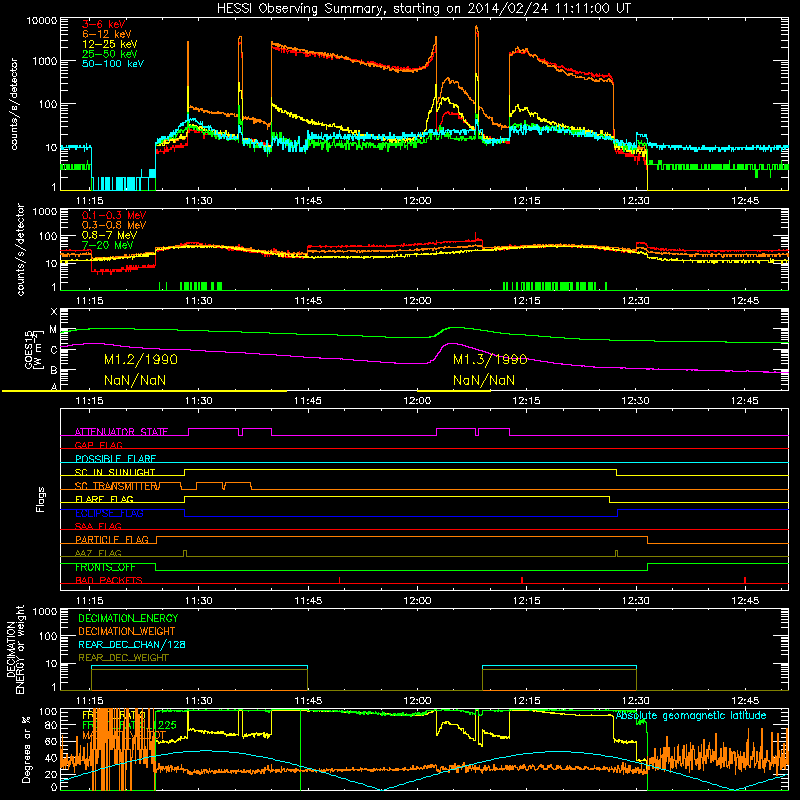800x800 pixels.
Task: Select the ECLIPSE_FLAG label
Action: (x=109, y=513)
